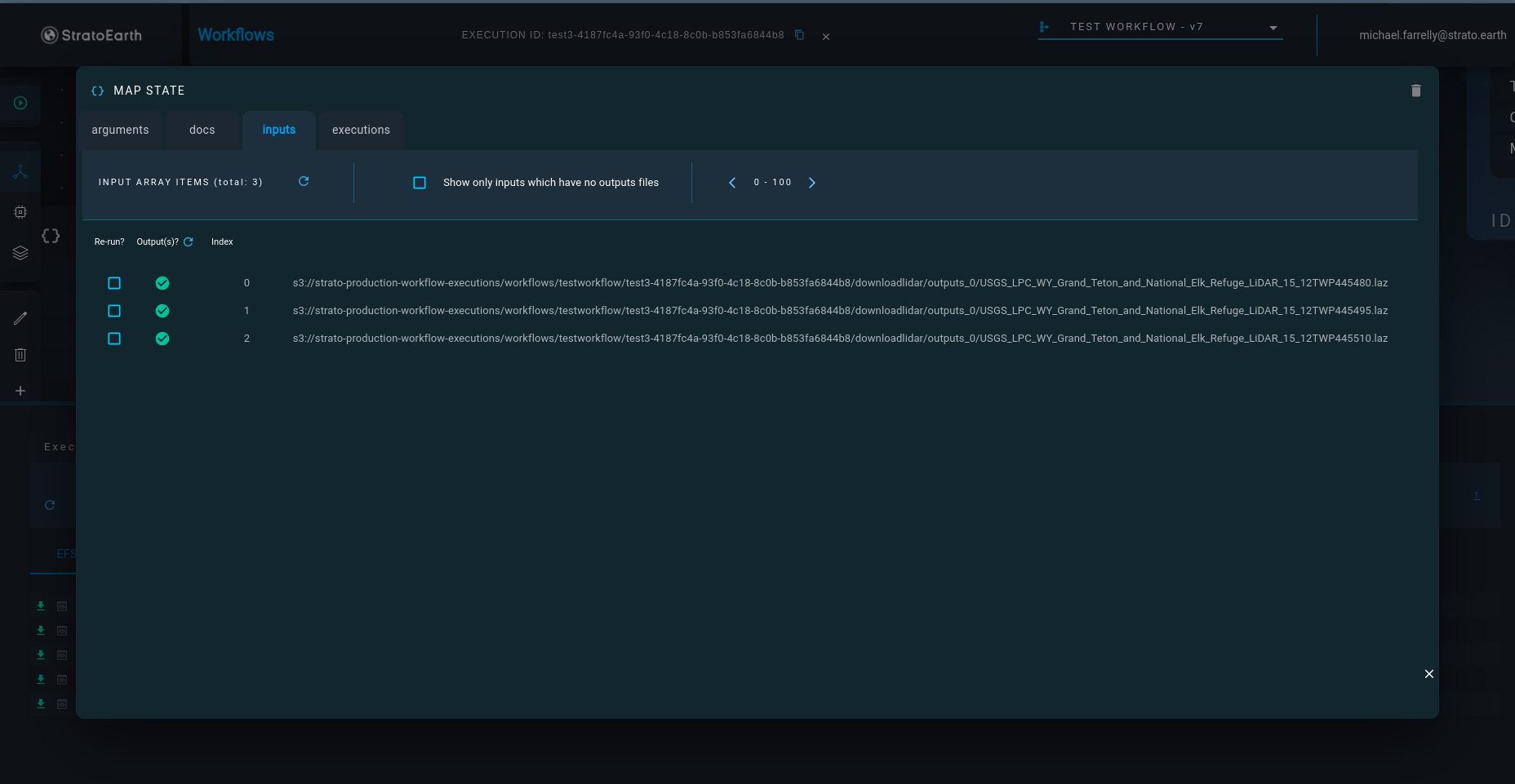Select input path ending TWP445510.laz

tap(840, 339)
